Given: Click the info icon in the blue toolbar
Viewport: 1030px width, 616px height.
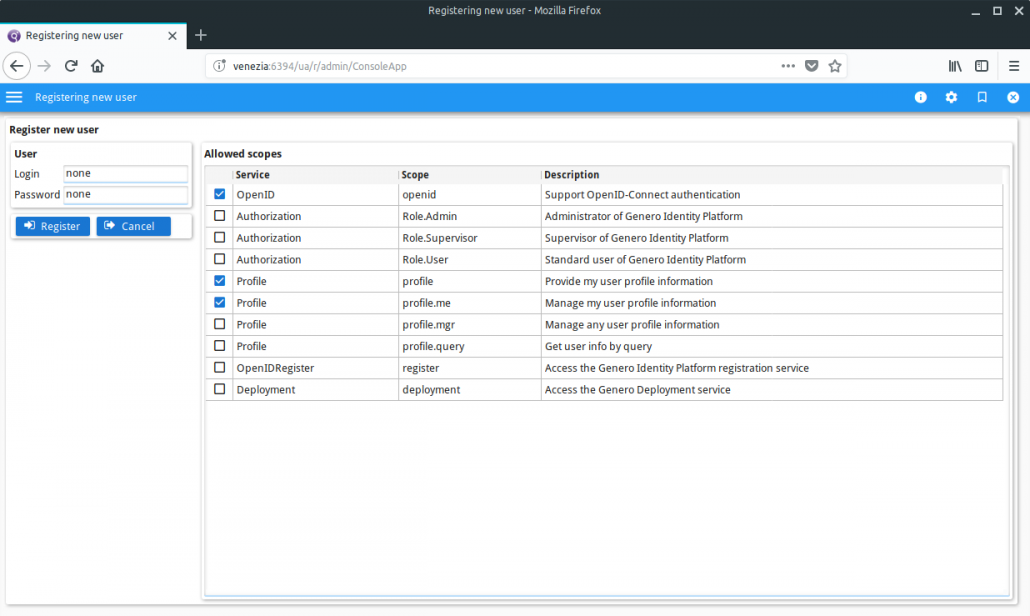Looking at the screenshot, I should 920,97.
